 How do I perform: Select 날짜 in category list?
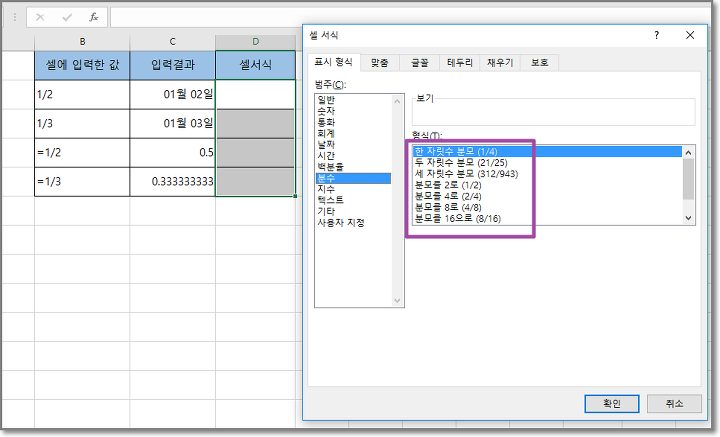coord(353,144)
